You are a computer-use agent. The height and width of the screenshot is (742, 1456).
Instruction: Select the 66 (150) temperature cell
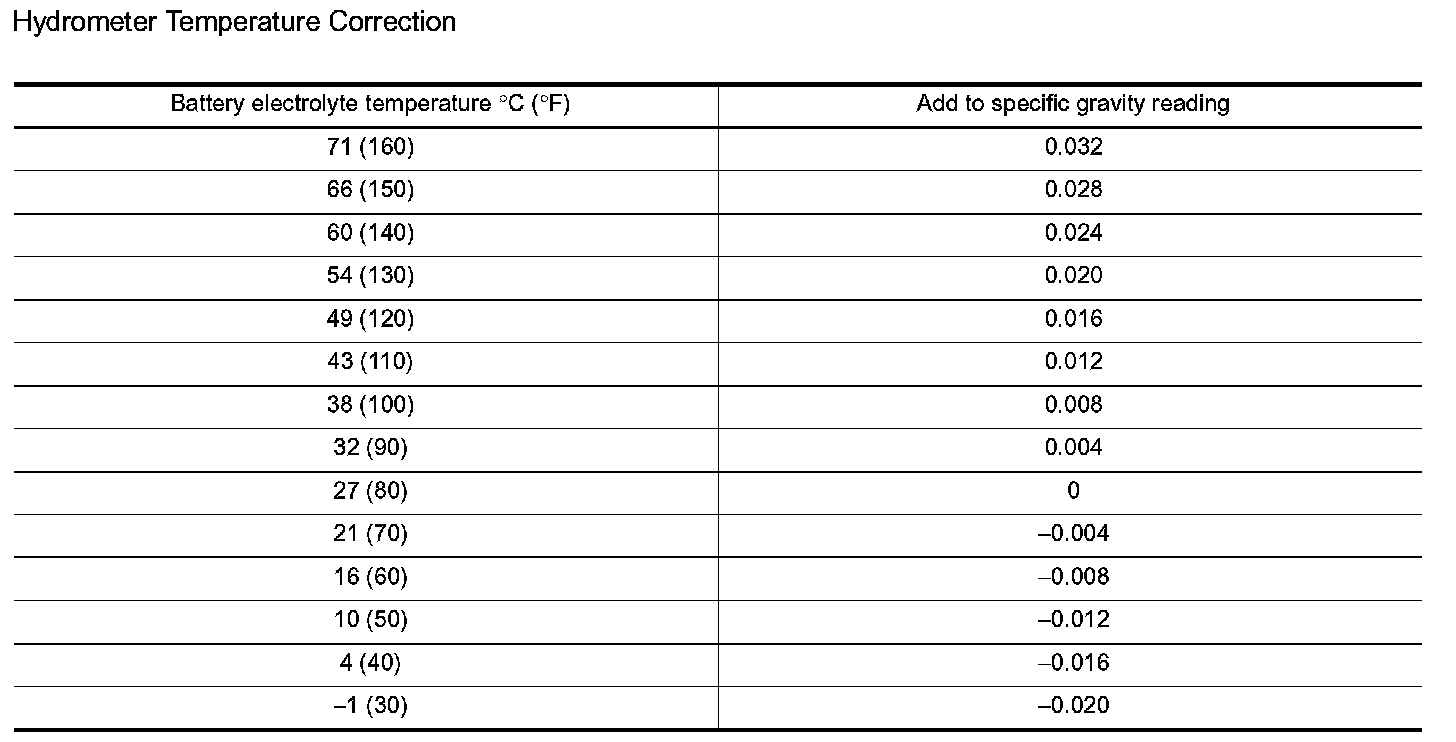pyautogui.click(x=370, y=190)
